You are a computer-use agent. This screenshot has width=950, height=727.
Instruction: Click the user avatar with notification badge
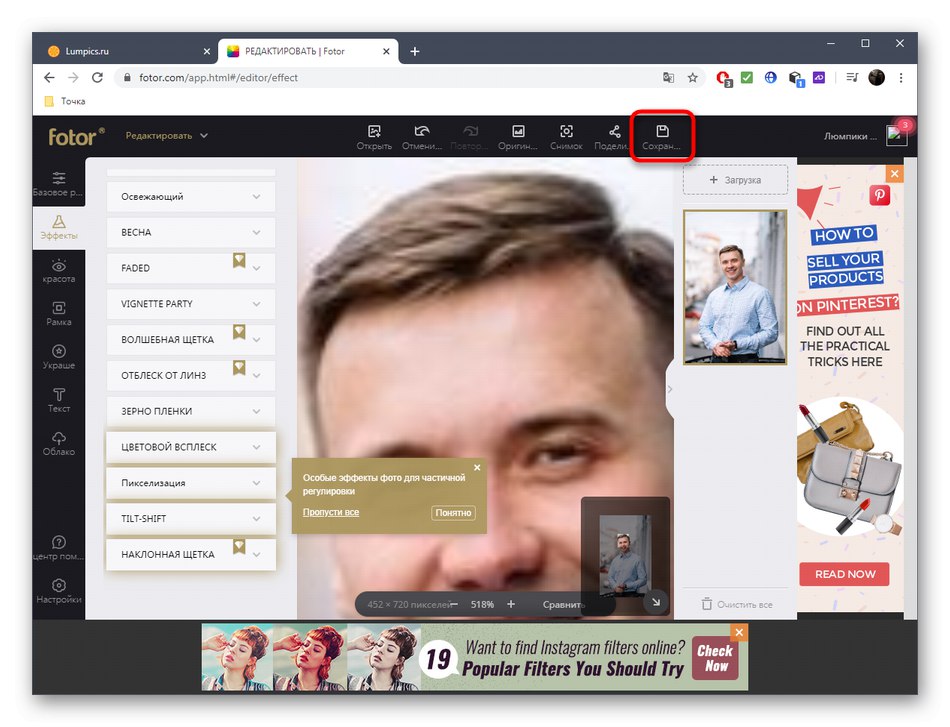coord(897,135)
